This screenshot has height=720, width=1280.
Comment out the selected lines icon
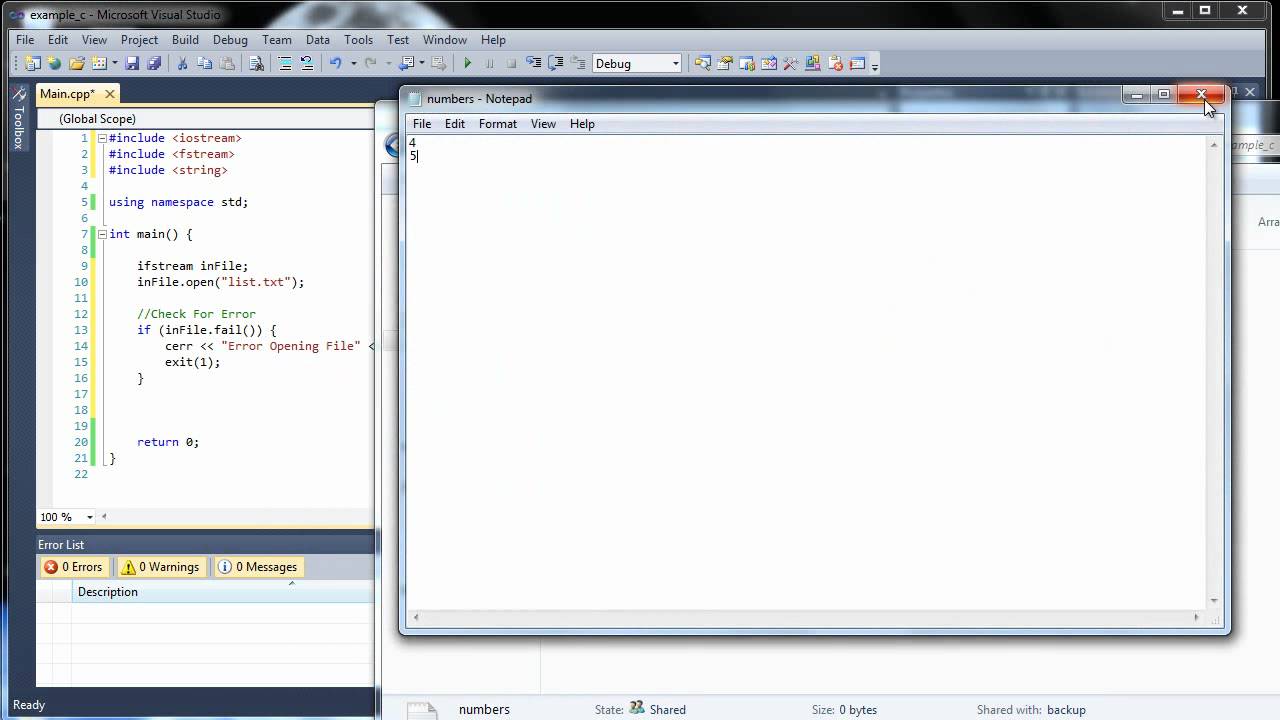click(285, 63)
